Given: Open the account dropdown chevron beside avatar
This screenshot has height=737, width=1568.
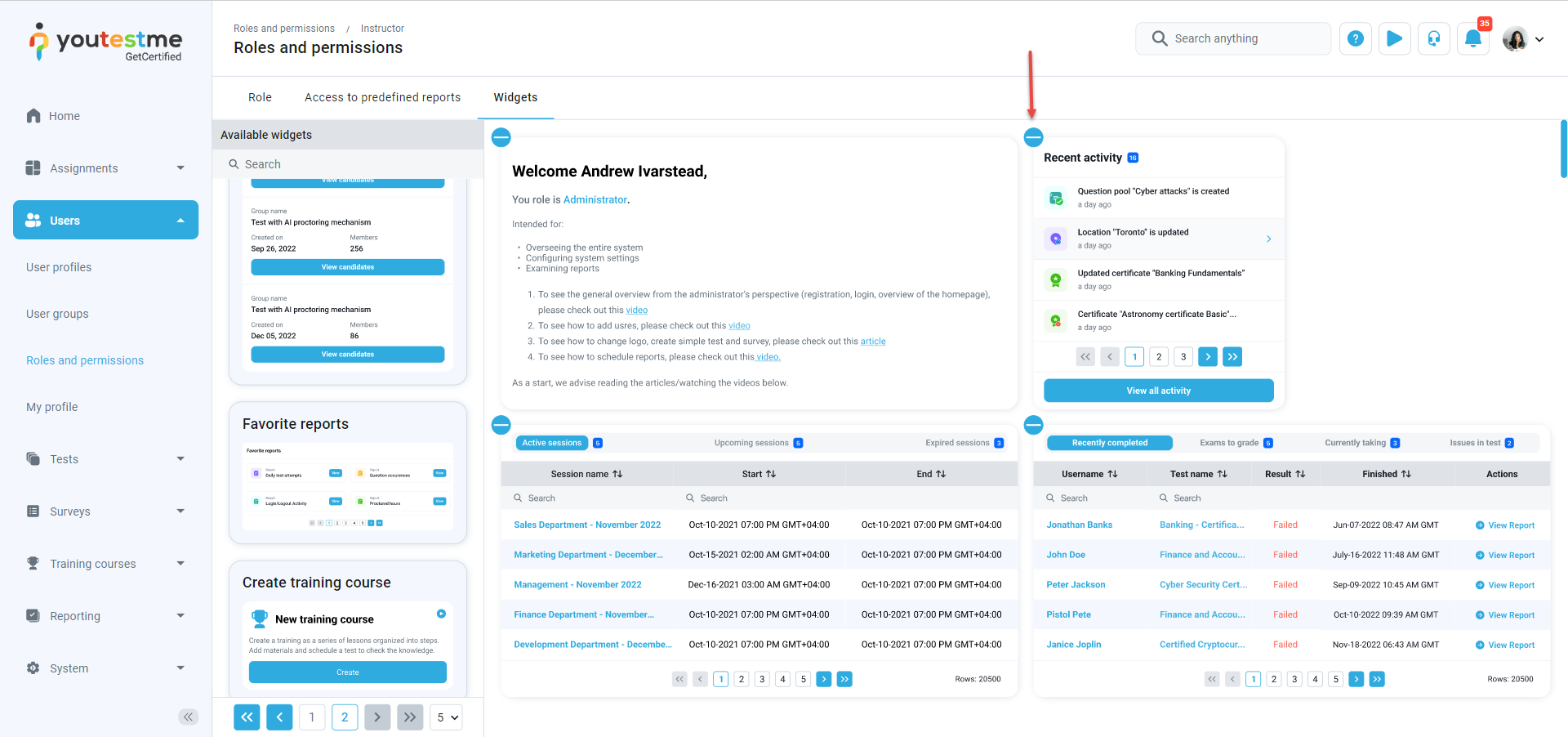Looking at the screenshot, I should pos(1539,39).
